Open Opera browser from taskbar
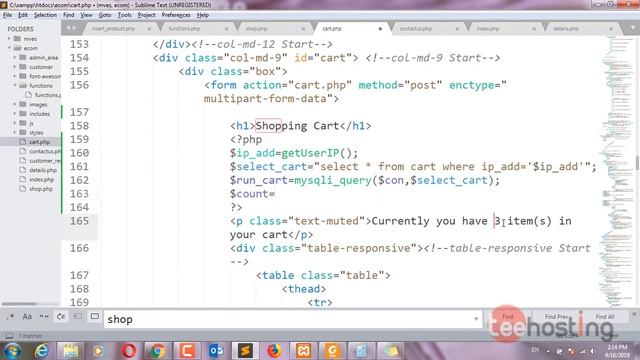This screenshot has height=360, width=640. point(129,351)
